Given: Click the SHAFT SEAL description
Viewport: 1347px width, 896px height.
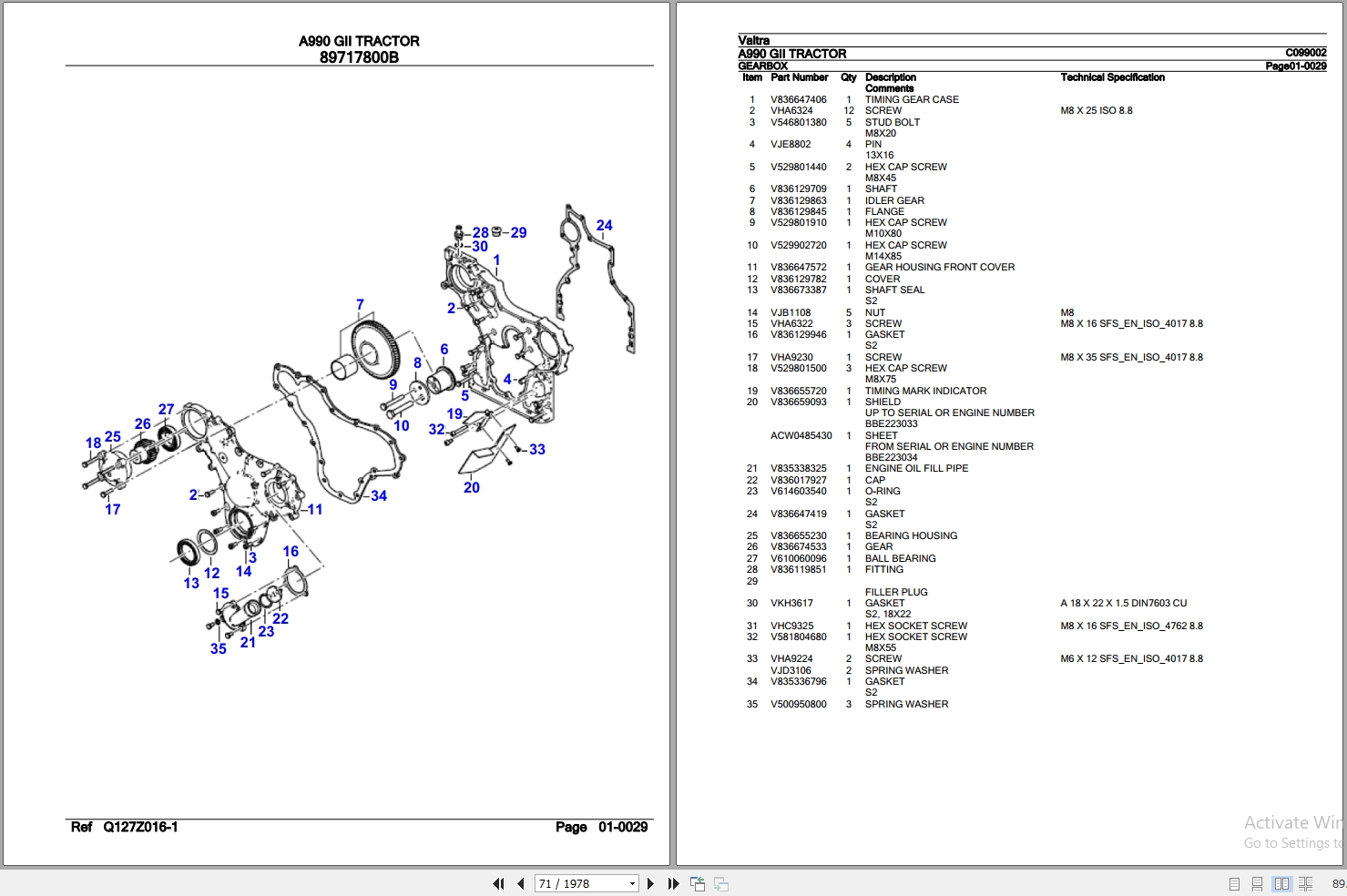Looking at the screenshot, I should pyautogui.click(x=894, y=290).
